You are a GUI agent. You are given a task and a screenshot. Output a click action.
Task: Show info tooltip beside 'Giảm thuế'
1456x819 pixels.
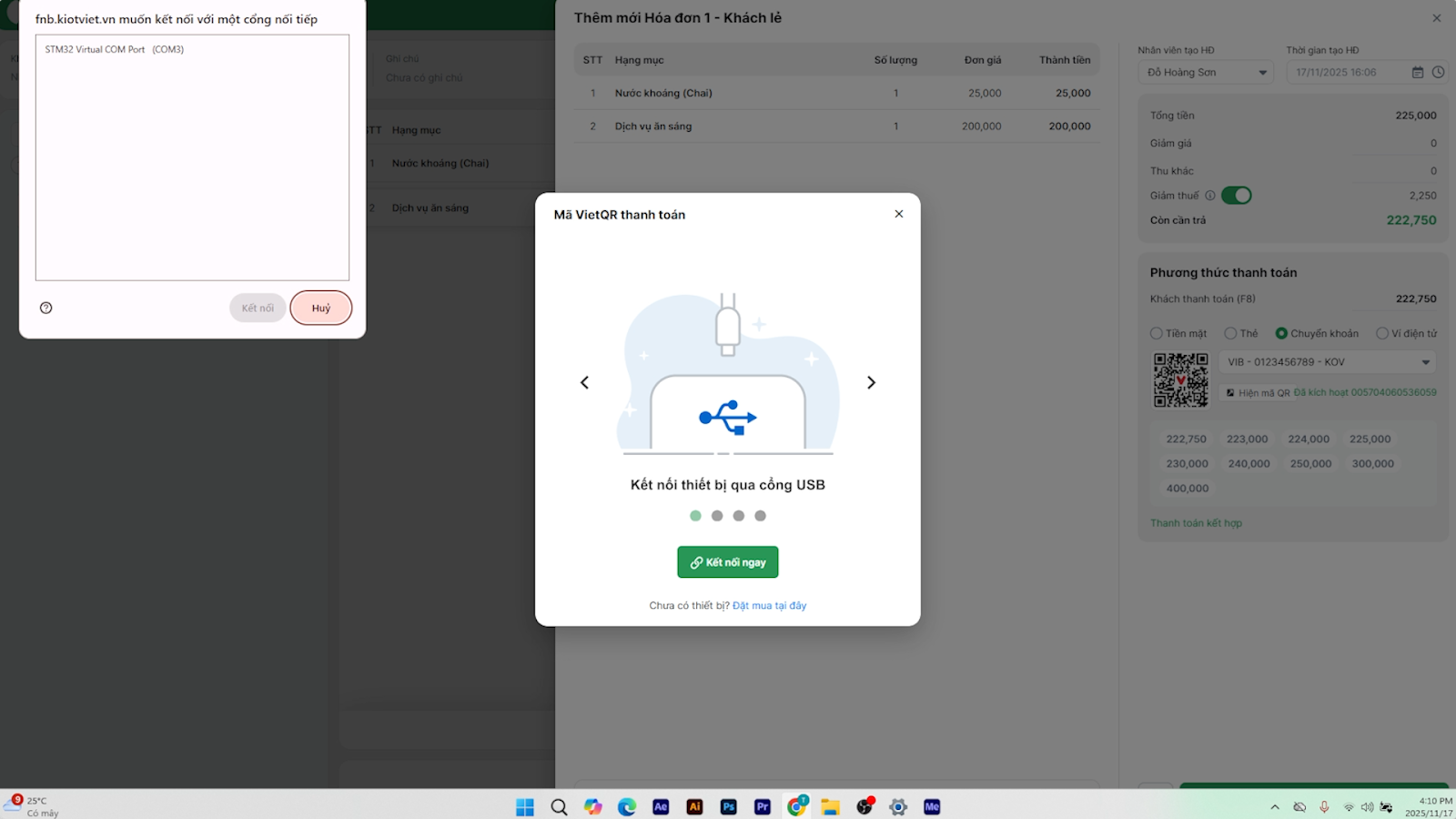tap(1210, 196)
